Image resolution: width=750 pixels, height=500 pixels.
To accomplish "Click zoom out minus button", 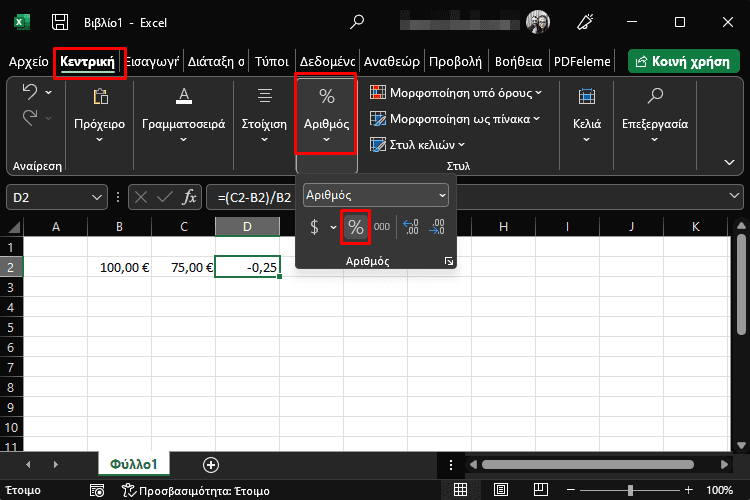I will click(x=571, y=489).
